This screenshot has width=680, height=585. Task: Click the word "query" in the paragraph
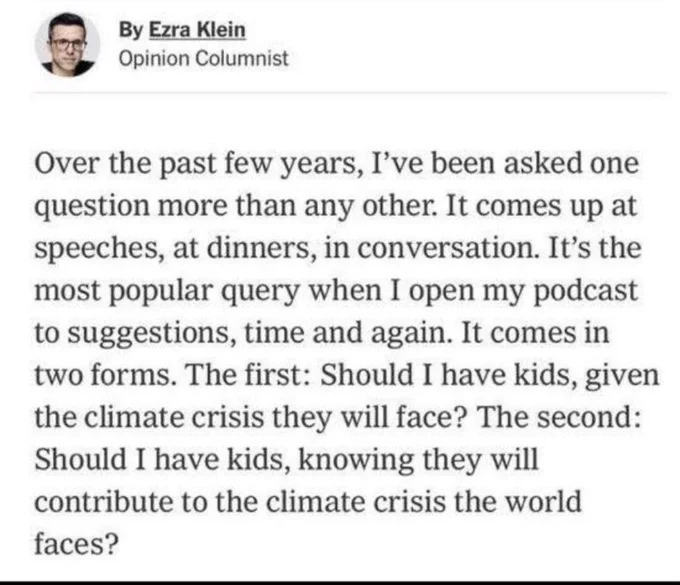[x=261, y=292]
